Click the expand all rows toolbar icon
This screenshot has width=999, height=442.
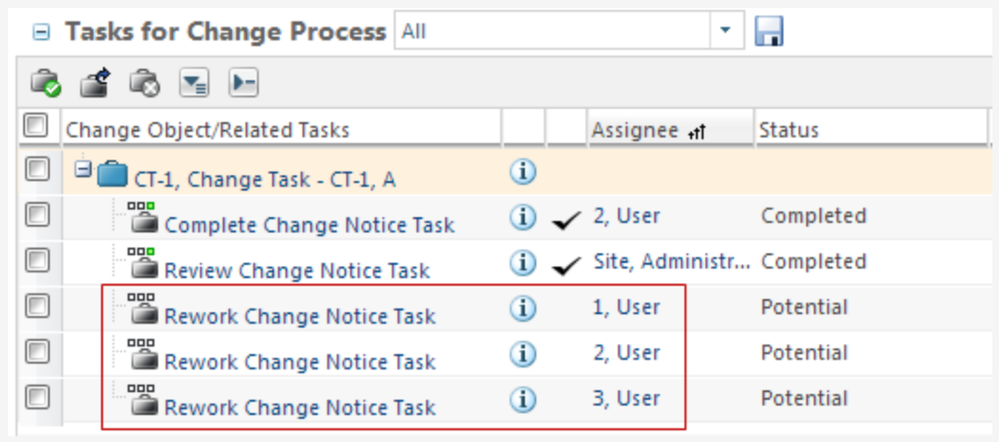(x=194, y=83)
